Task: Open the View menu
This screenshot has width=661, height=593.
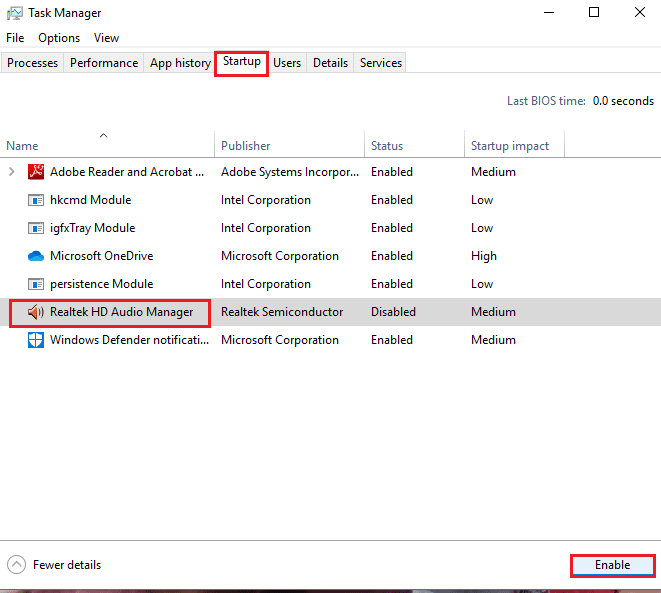Action: 106,38
